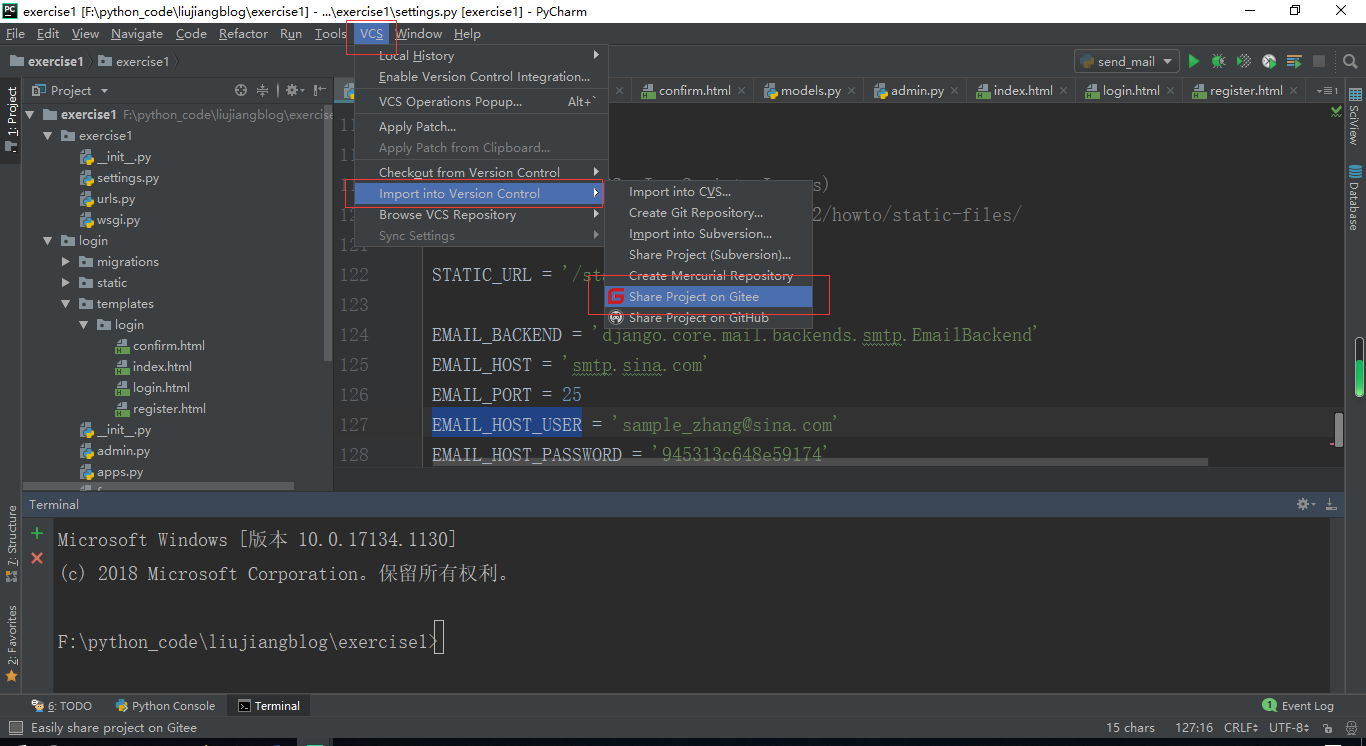Image resolution: width=1366 pixels, height=746 pixels.
Task: Close the confirm.html editor tab
Action: [741, 91]
